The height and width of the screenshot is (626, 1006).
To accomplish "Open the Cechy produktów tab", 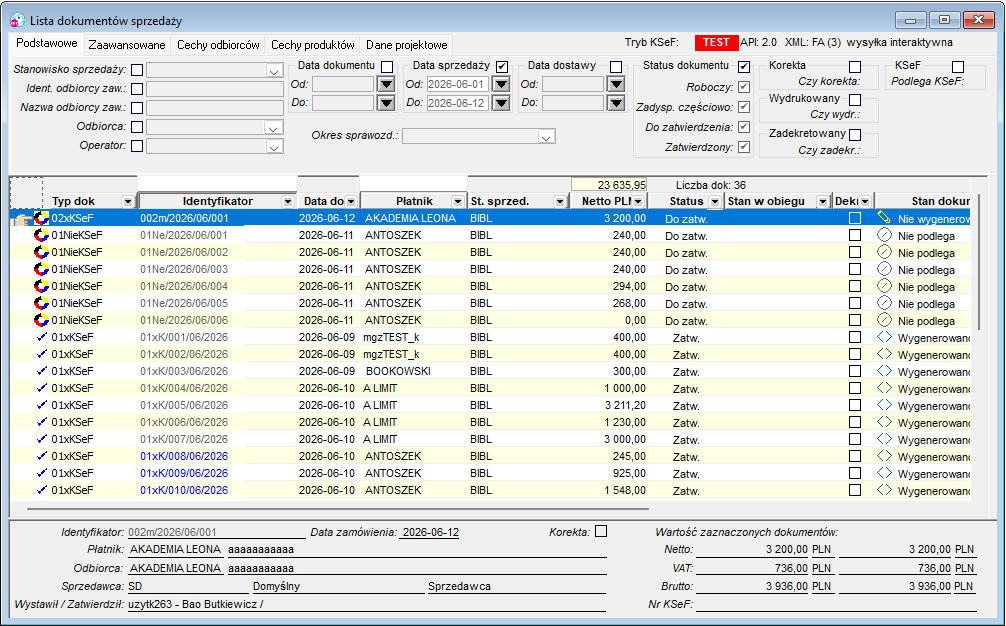I will coord(312,45).
